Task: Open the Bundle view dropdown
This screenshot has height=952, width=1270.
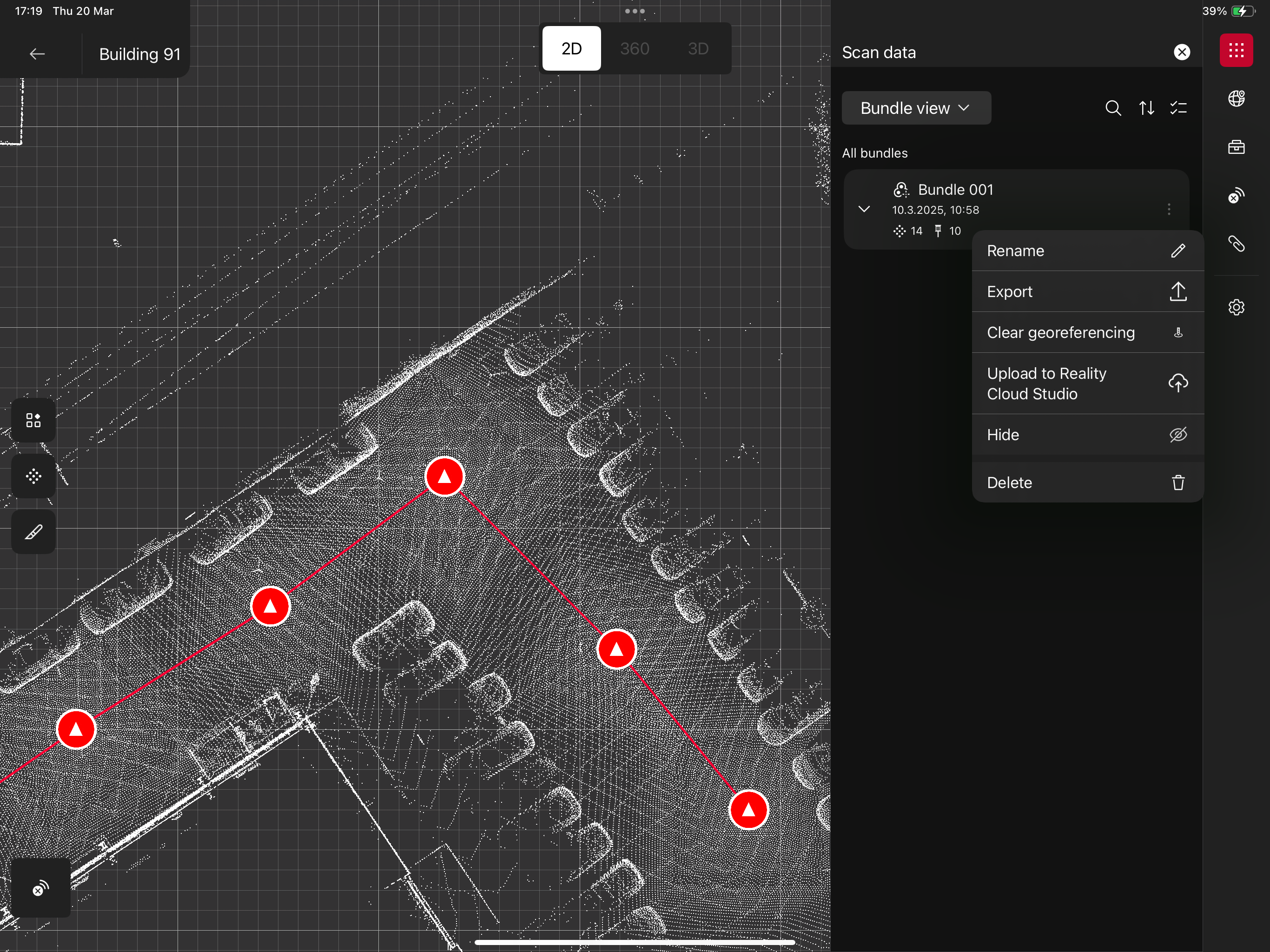Action: 916,107
